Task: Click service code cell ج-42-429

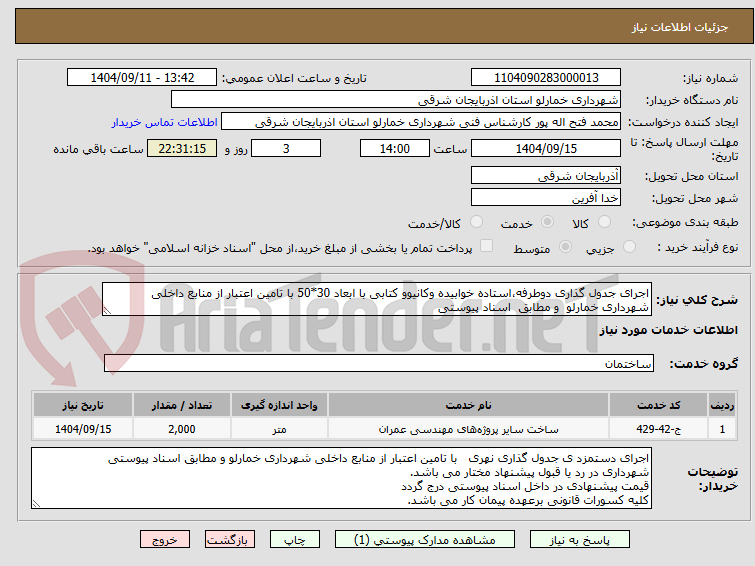Action: [658, 429]
